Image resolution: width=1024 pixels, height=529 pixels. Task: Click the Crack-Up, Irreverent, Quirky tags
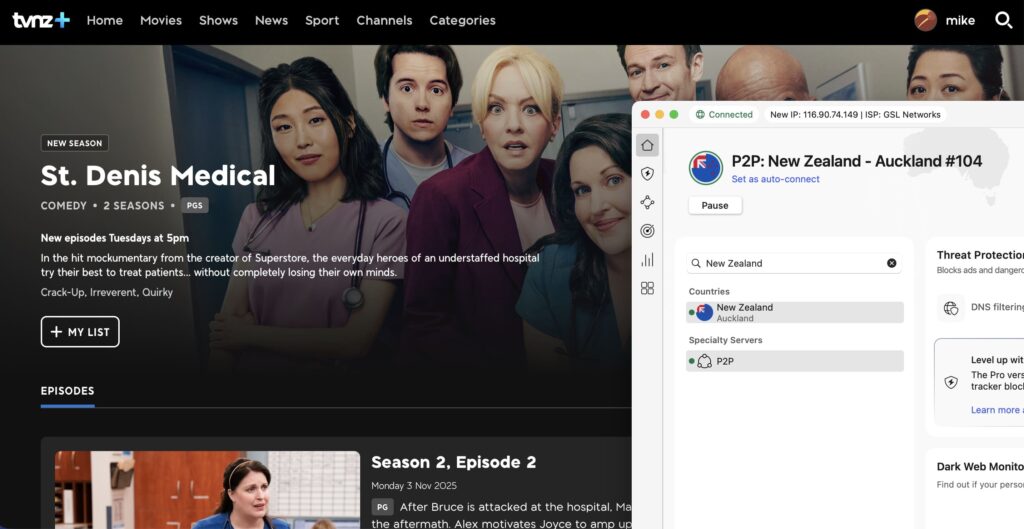pyautogui.click(x=106, y=292)
